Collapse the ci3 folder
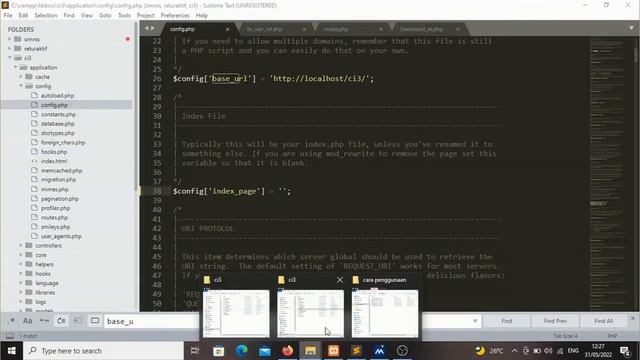640x360 pixels. point(9,58)
